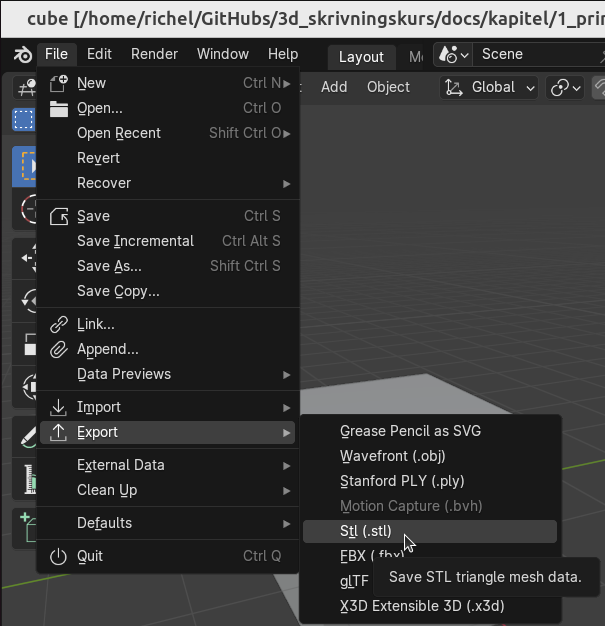Open the Object menu in viewport header
Viewport: 605px width, 626px height.
pos(388,87)
